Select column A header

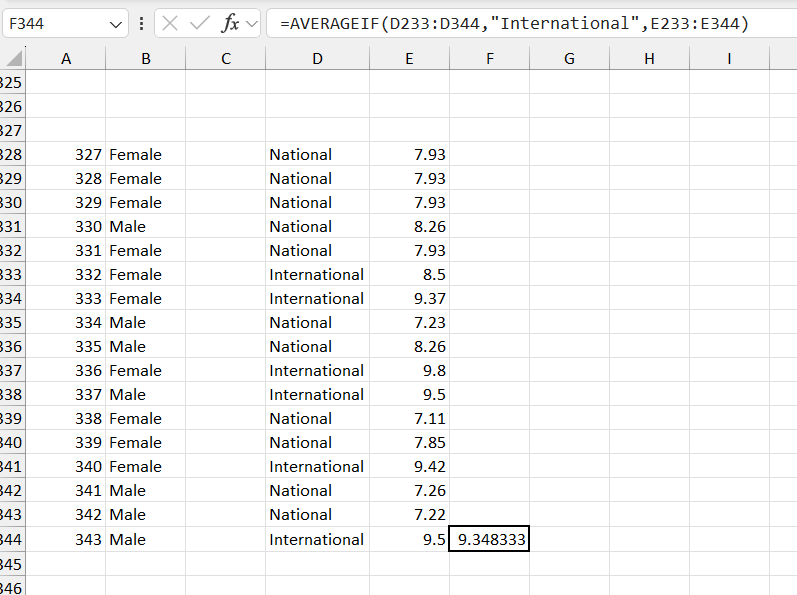click(66, 59)
